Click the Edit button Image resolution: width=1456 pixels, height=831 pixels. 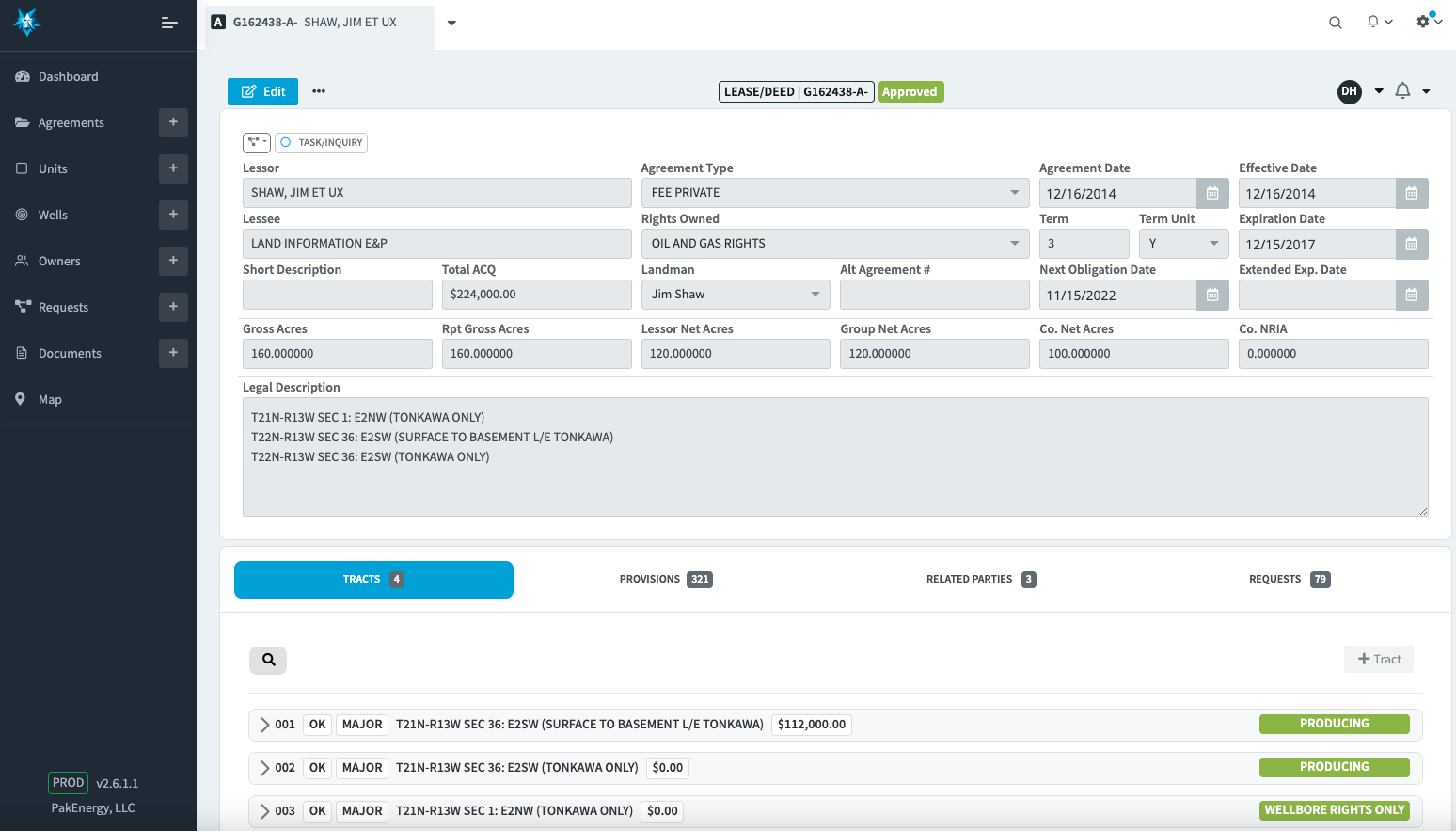[x=262, y=91]
